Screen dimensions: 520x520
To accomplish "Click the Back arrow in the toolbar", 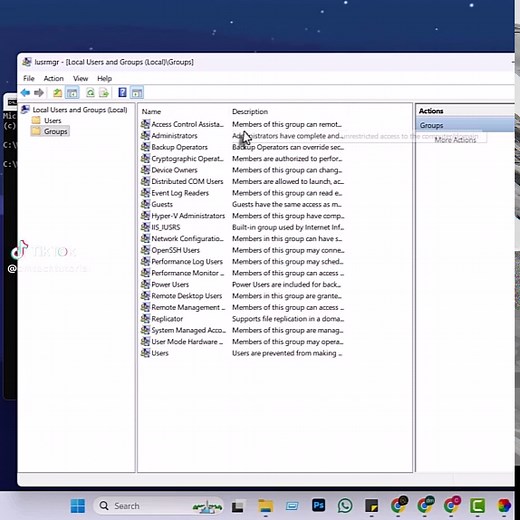I will 25,93.
